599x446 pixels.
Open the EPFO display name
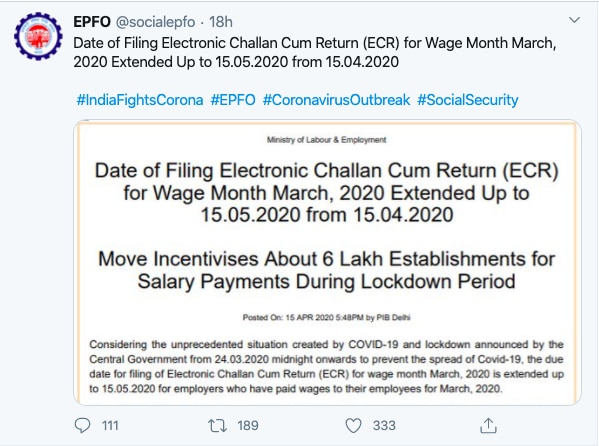[x=92, y=22]
